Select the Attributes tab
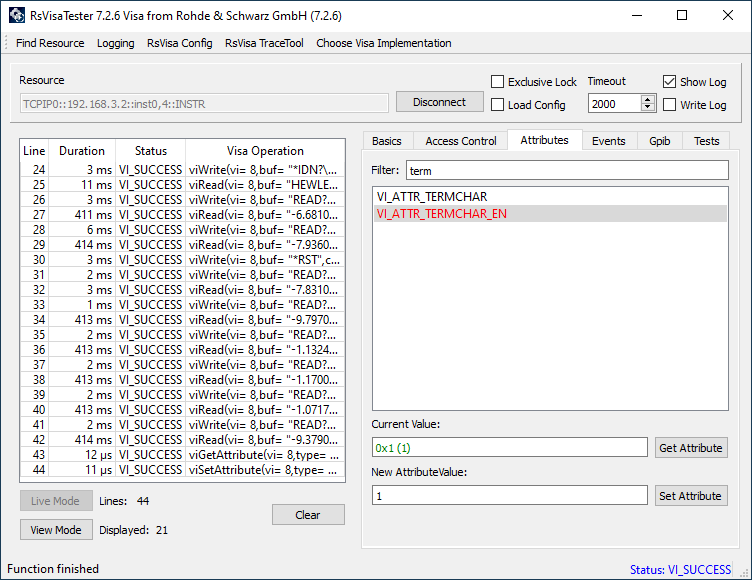752x580 pixels. [544, 140]
